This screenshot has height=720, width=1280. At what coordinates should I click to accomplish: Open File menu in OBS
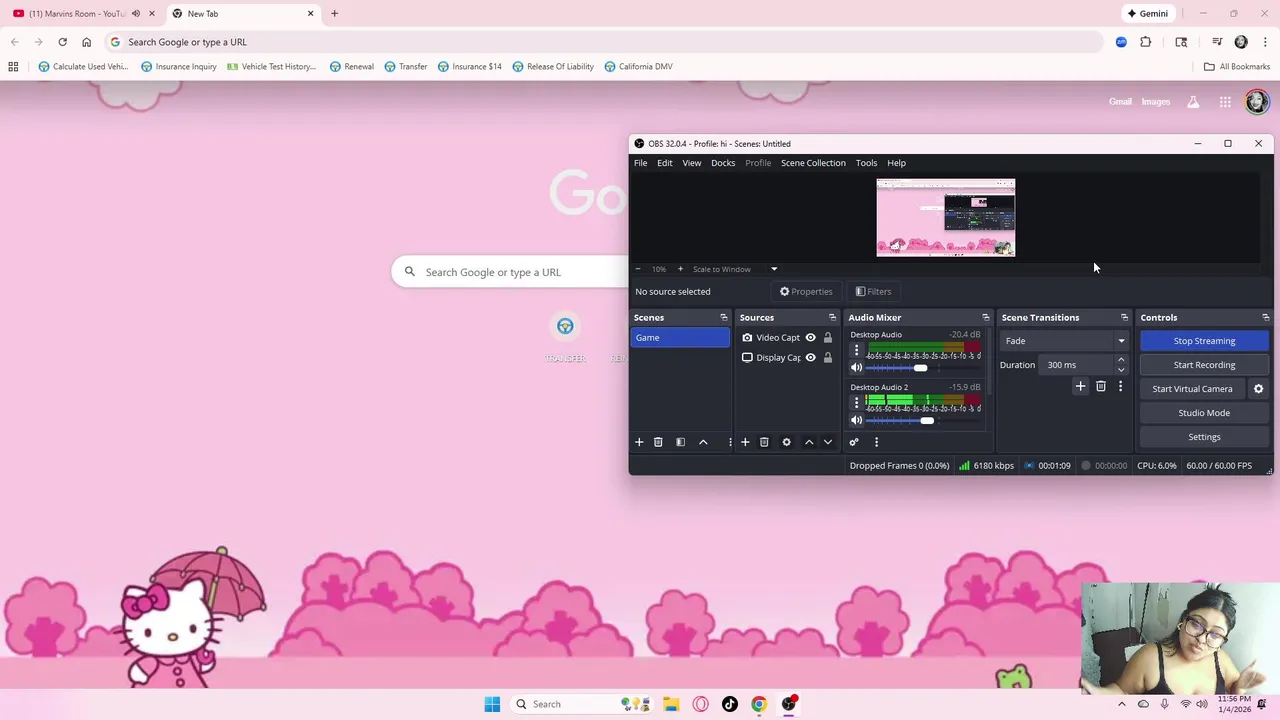click(x=640, y=163)
